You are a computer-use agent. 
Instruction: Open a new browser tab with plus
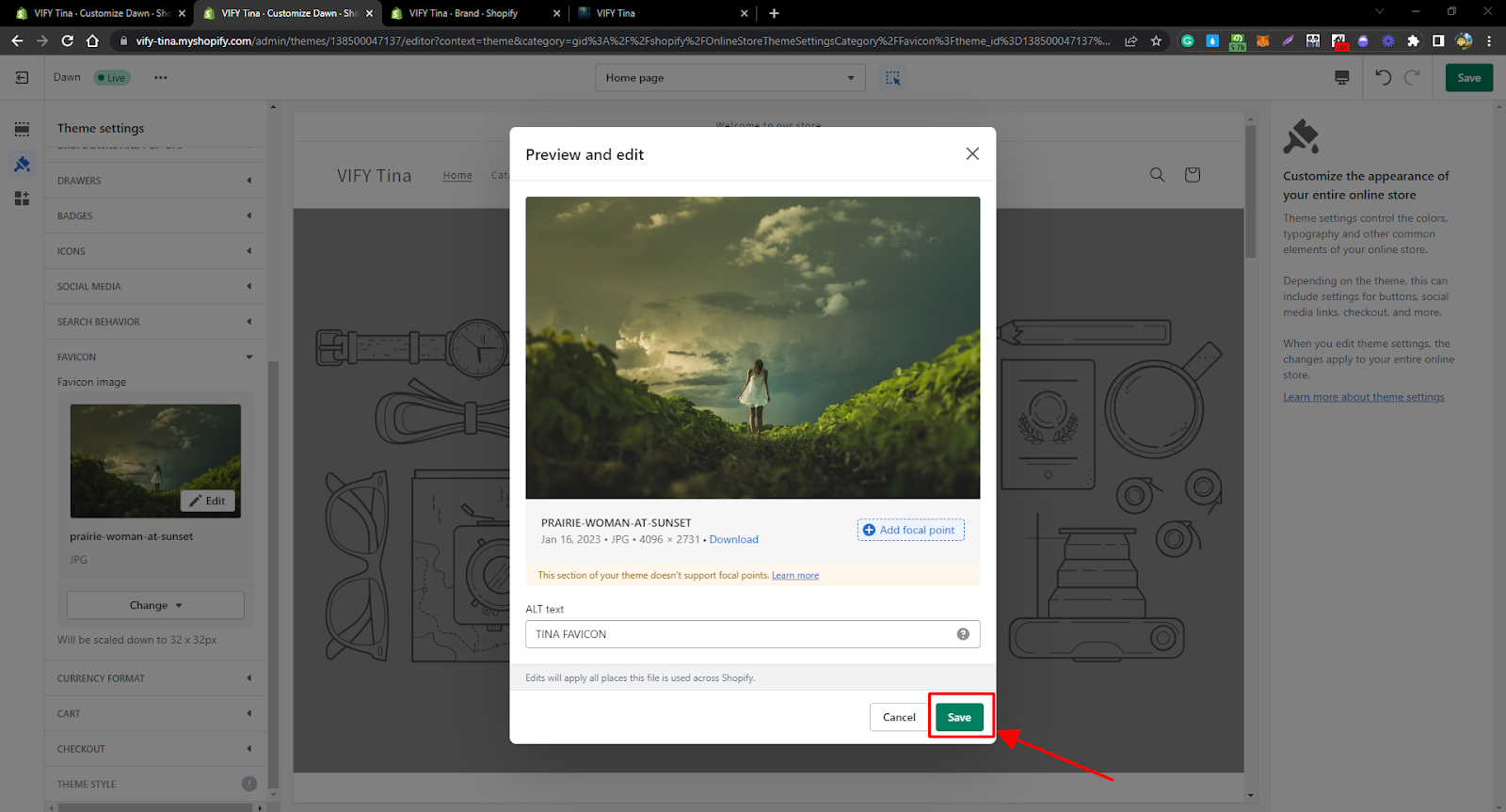tap(774, 13)
